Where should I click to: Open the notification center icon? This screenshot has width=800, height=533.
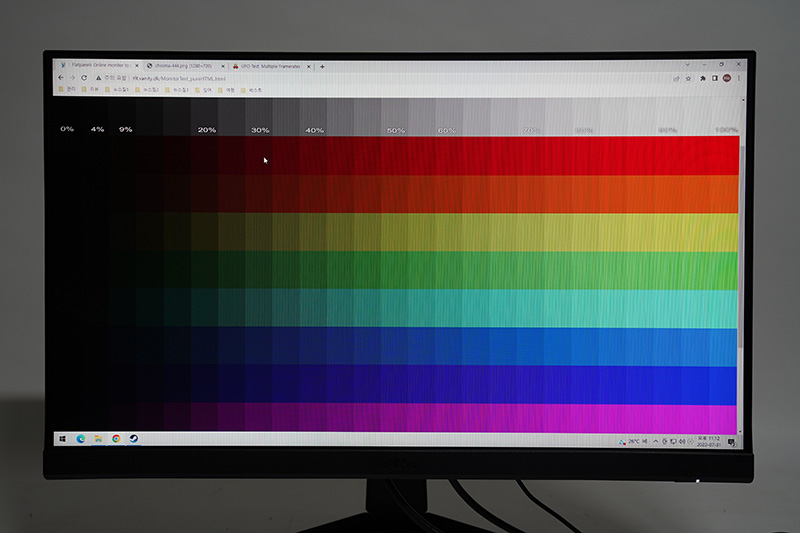[732, 442]
